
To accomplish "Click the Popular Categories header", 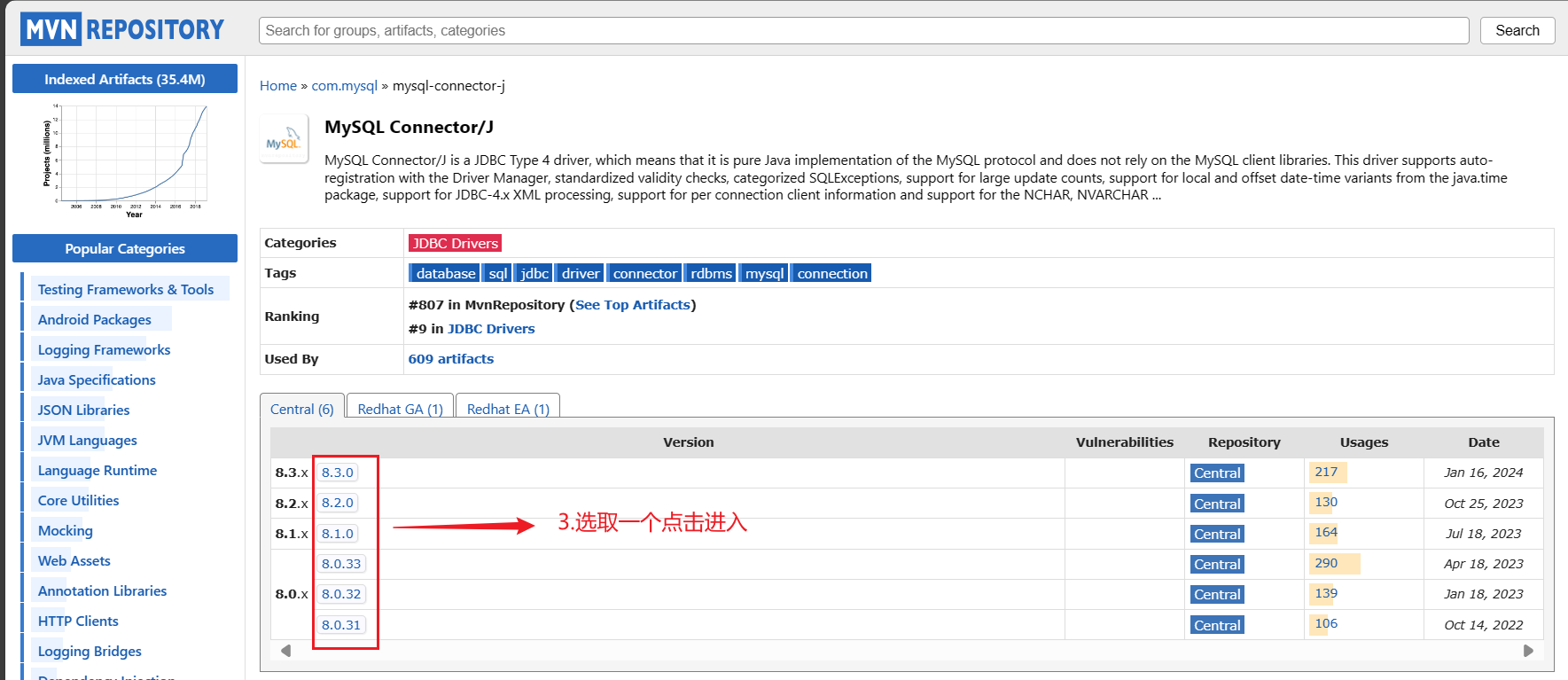I will [125, 248].
